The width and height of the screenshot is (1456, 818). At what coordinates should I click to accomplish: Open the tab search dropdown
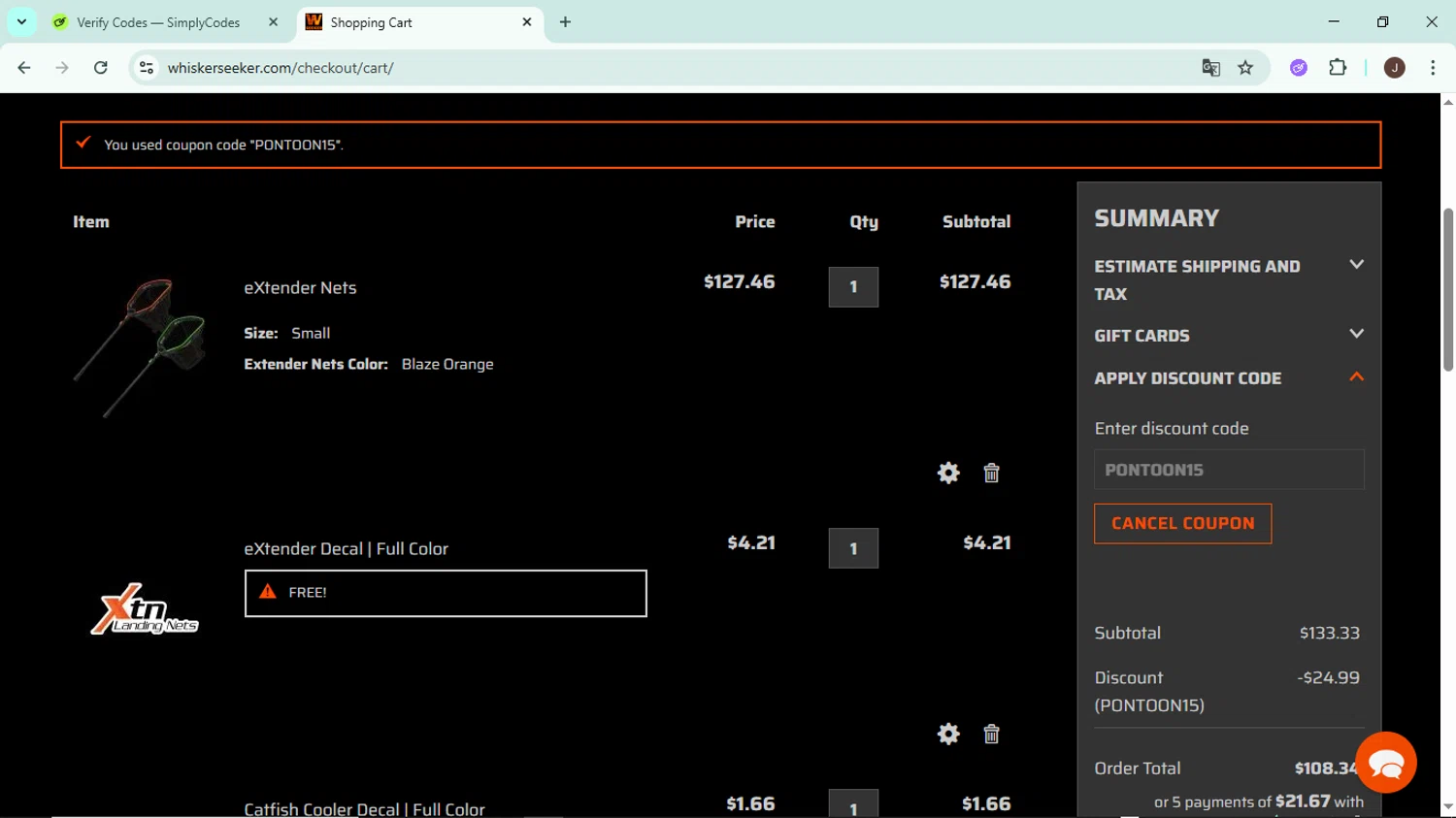click(x=21, y=22)
